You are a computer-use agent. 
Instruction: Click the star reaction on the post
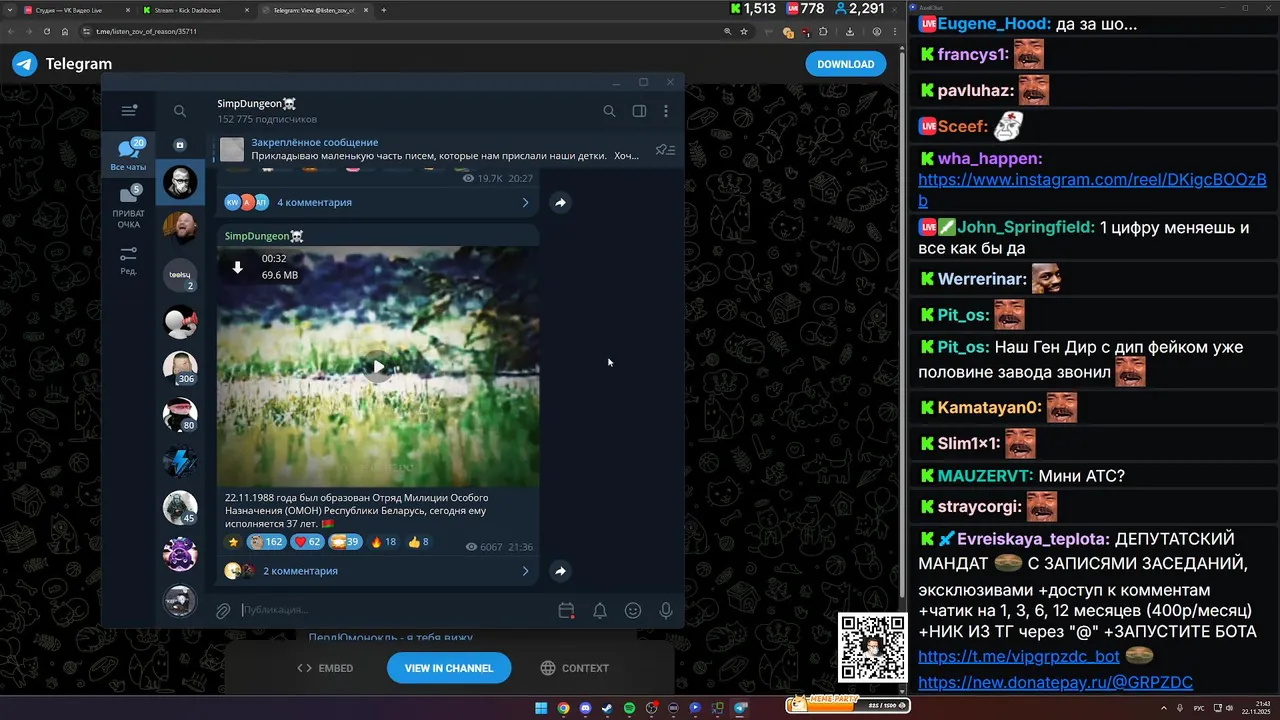234,542
